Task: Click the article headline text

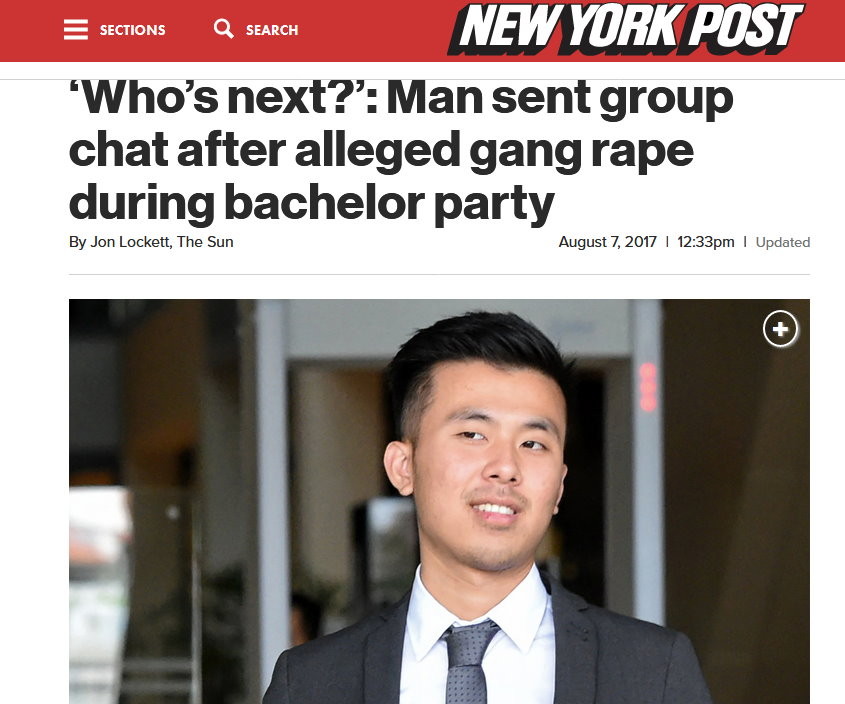Action: pos(401,150)
